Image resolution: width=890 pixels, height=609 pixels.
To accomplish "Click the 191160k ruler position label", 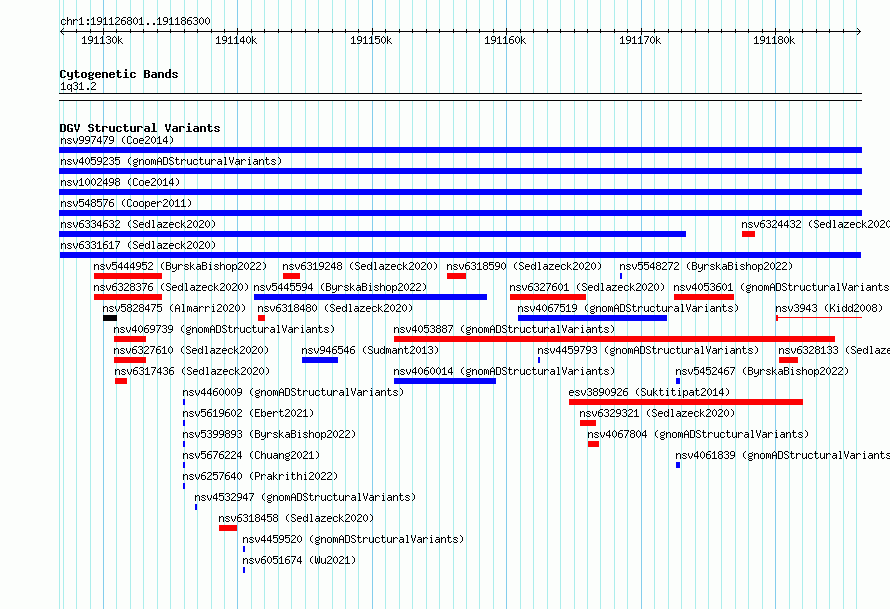I will coord(505,40).
